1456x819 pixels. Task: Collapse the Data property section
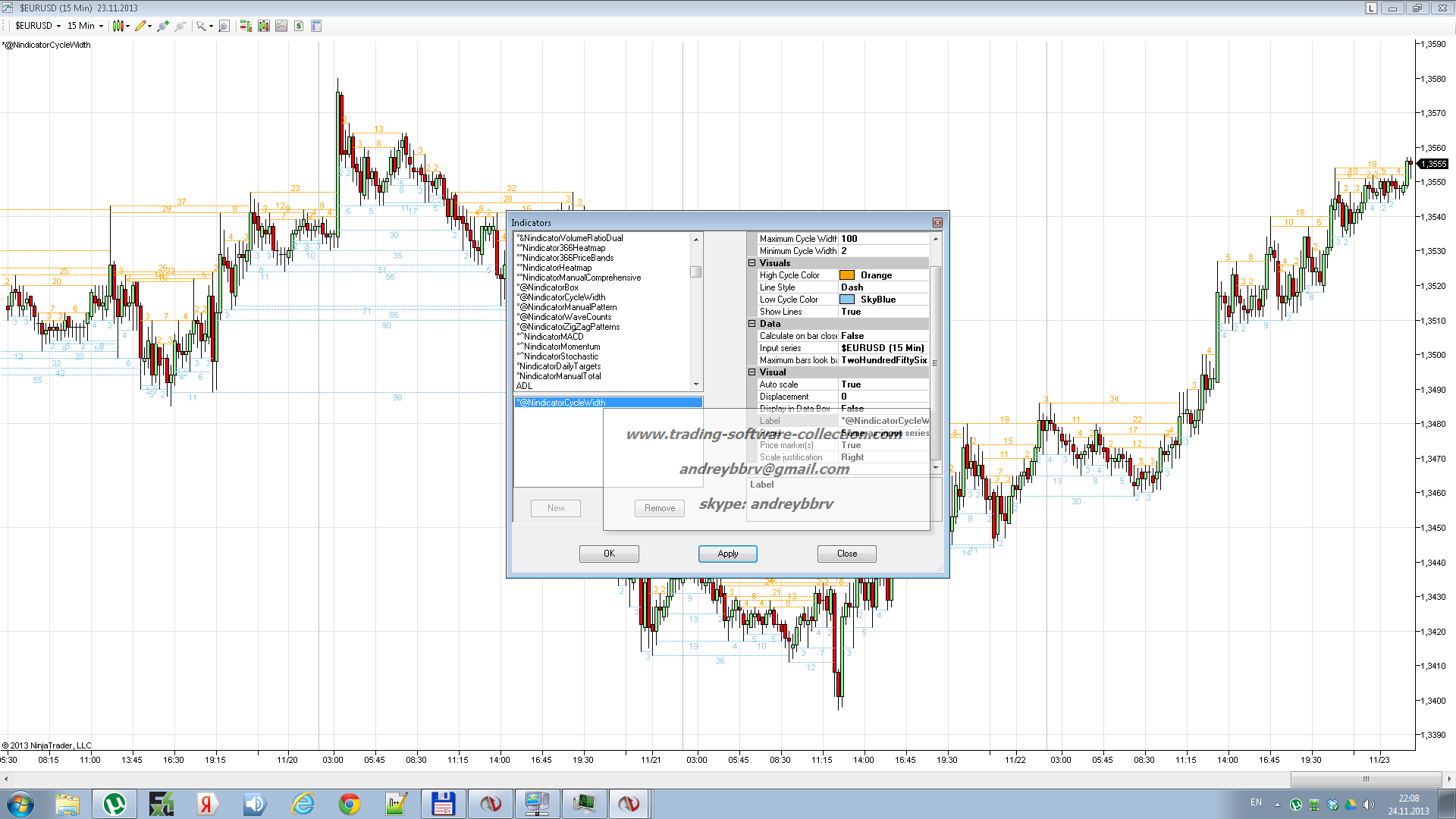pos(752,324)
